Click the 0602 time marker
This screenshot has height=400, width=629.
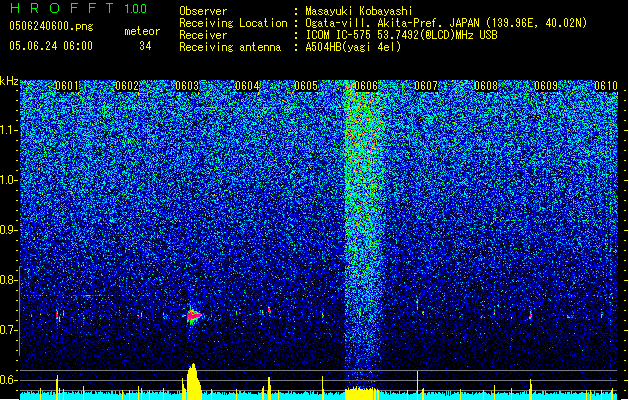pos(127,86)
